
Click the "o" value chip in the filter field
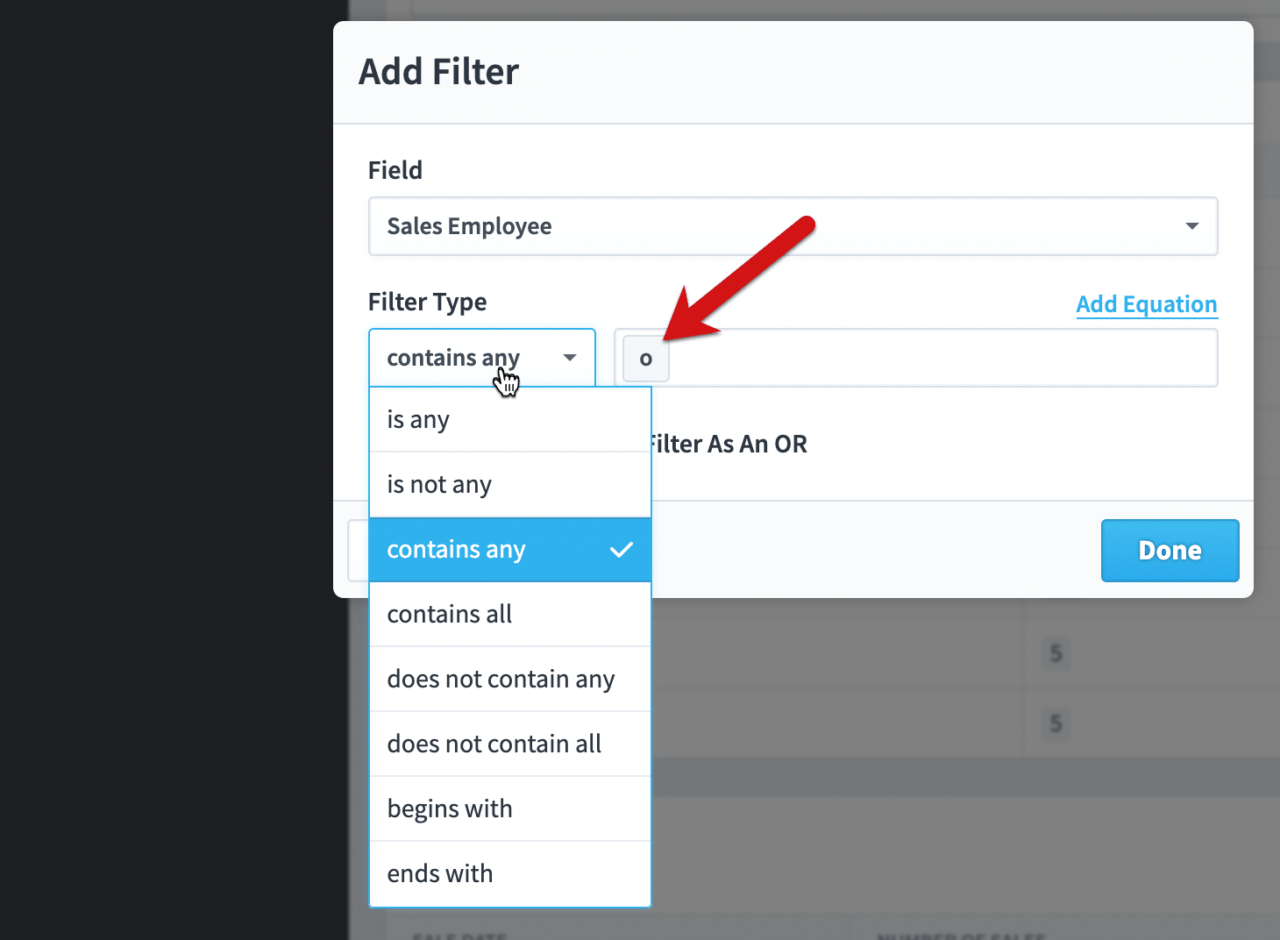[645, 358]
